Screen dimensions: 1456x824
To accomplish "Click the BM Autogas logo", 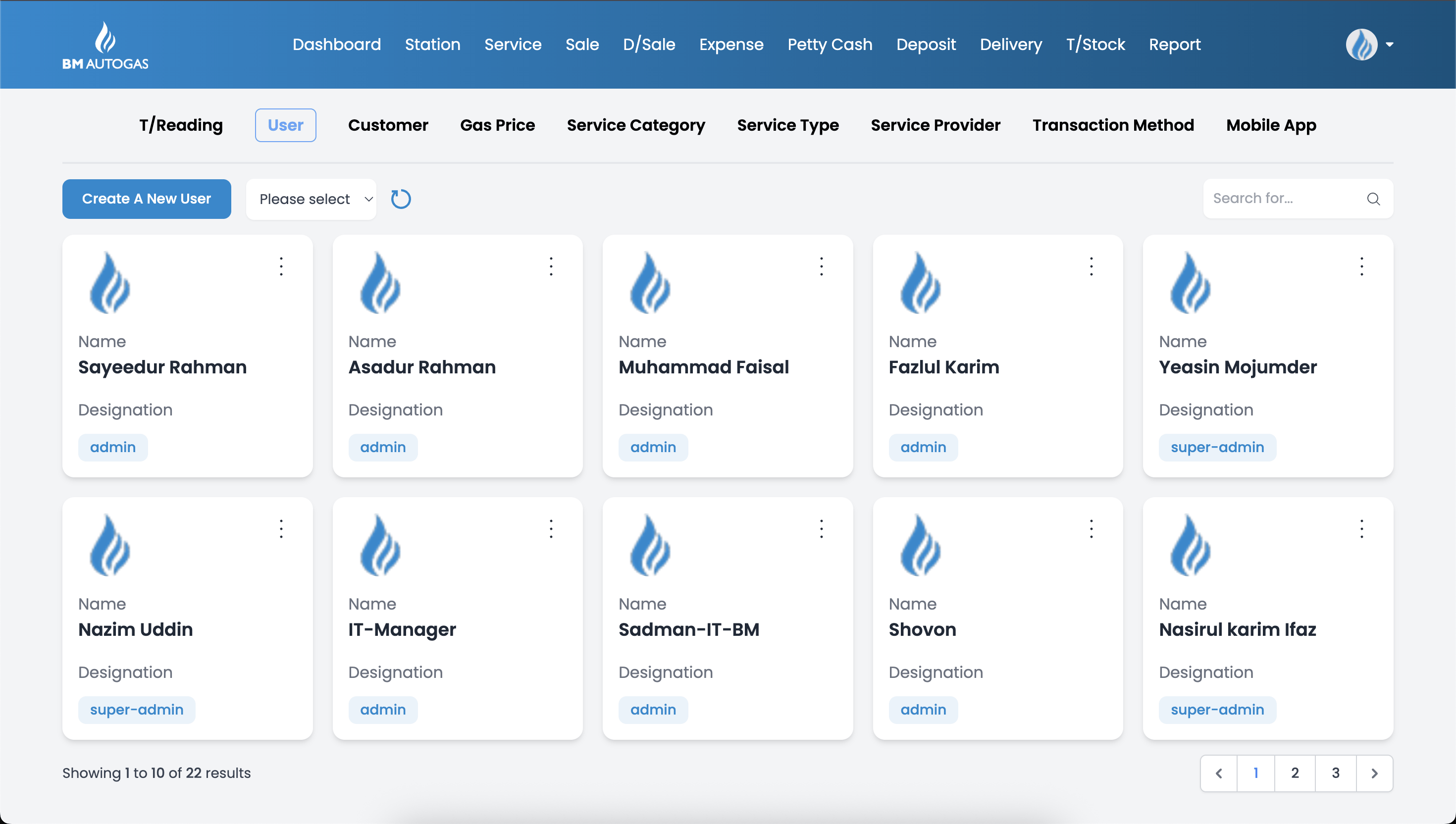I will [105, 45].
